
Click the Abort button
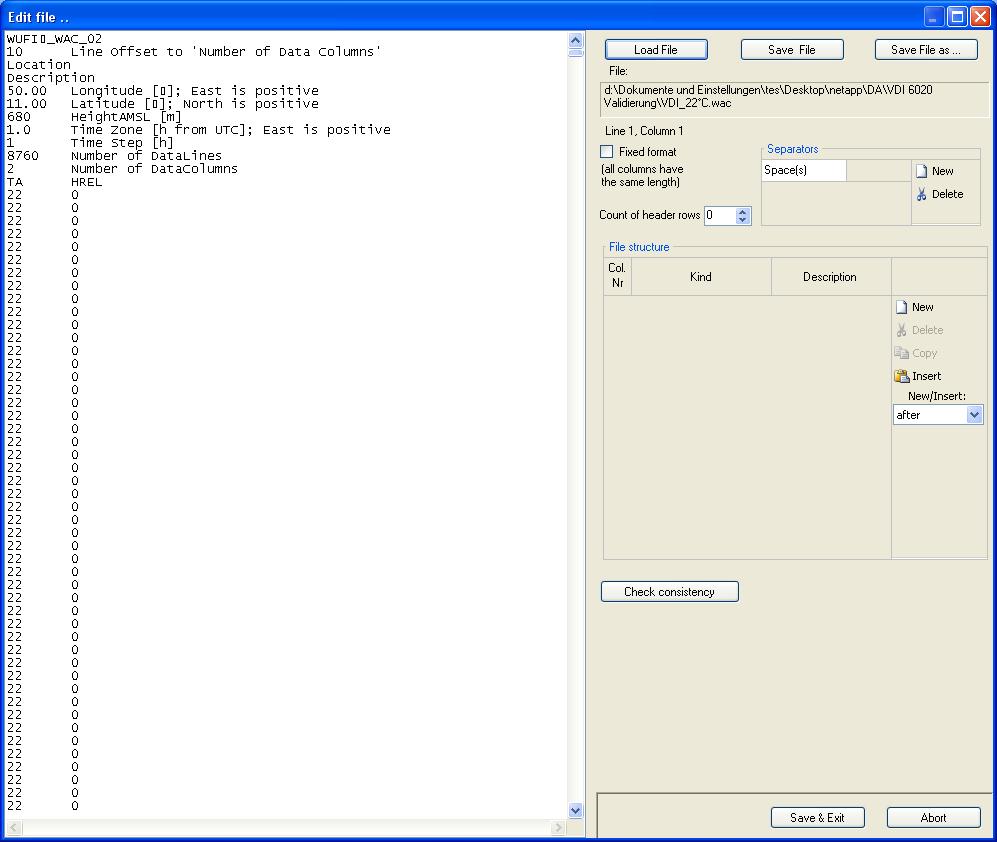click(933, 817)
